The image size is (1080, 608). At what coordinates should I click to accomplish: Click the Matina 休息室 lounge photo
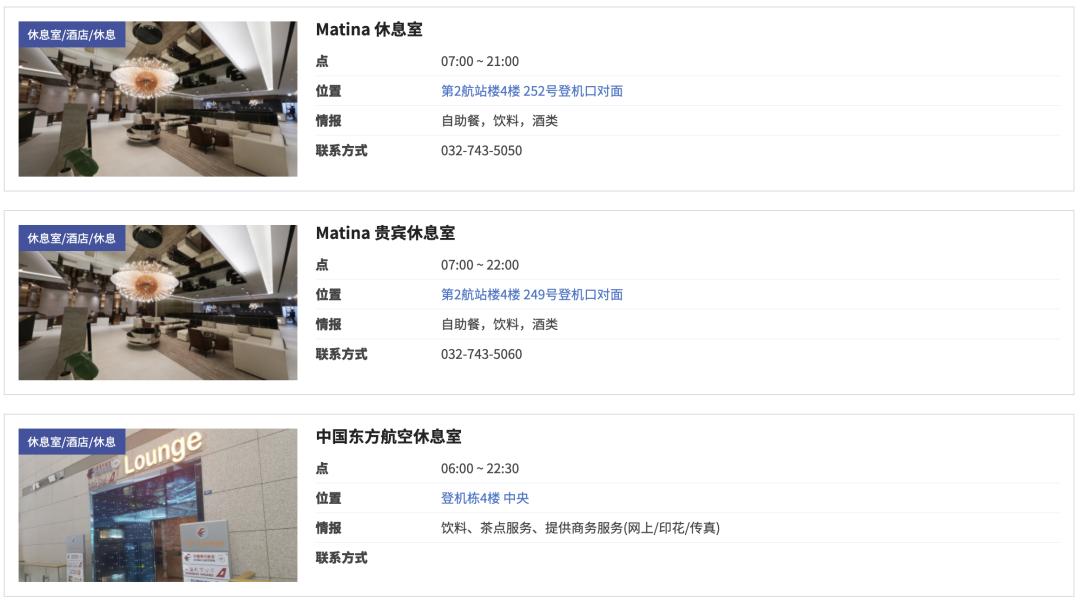(157, 97)
